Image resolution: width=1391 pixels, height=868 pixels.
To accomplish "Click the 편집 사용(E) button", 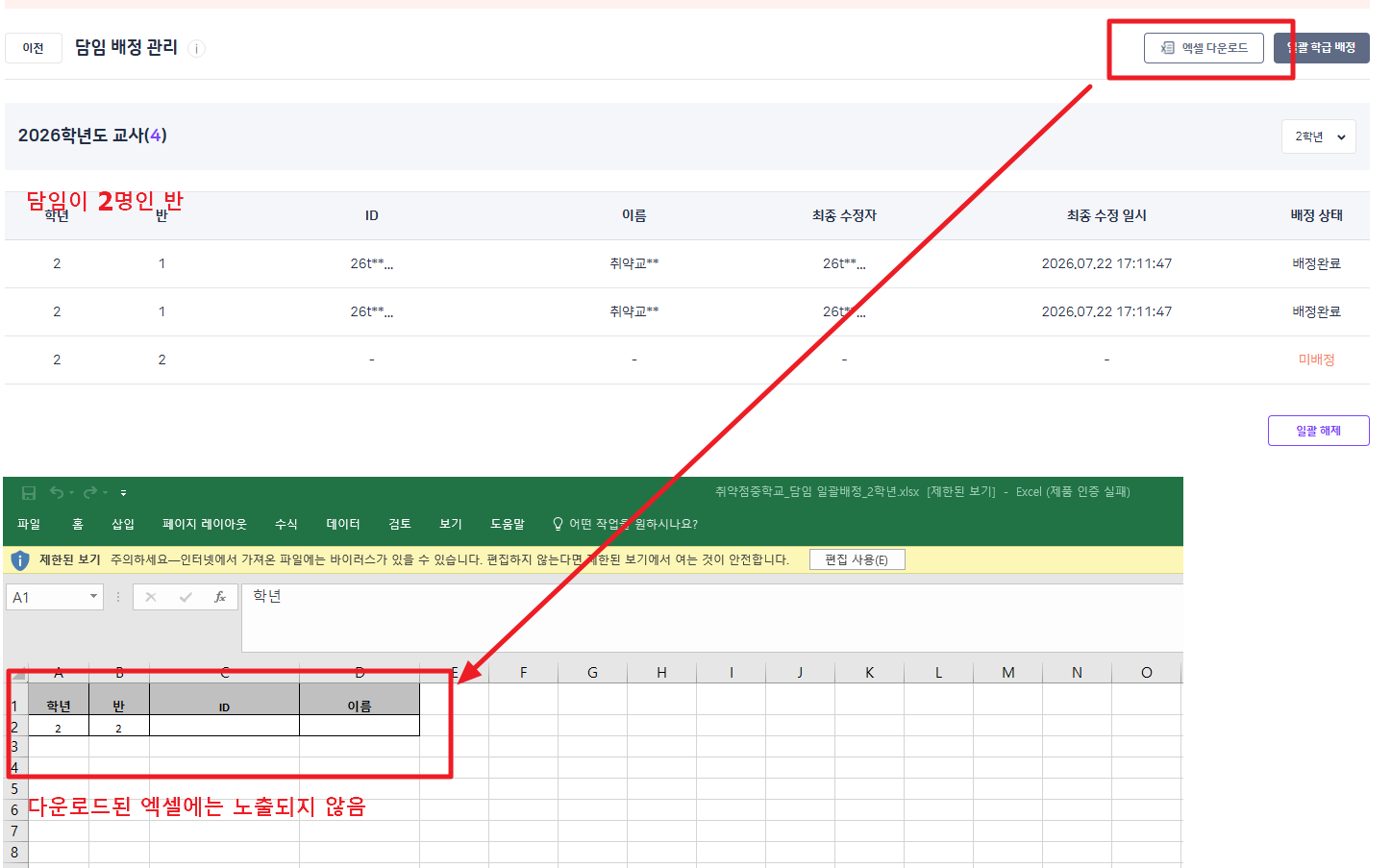I will pyautogui.click(x=857, y=559).
